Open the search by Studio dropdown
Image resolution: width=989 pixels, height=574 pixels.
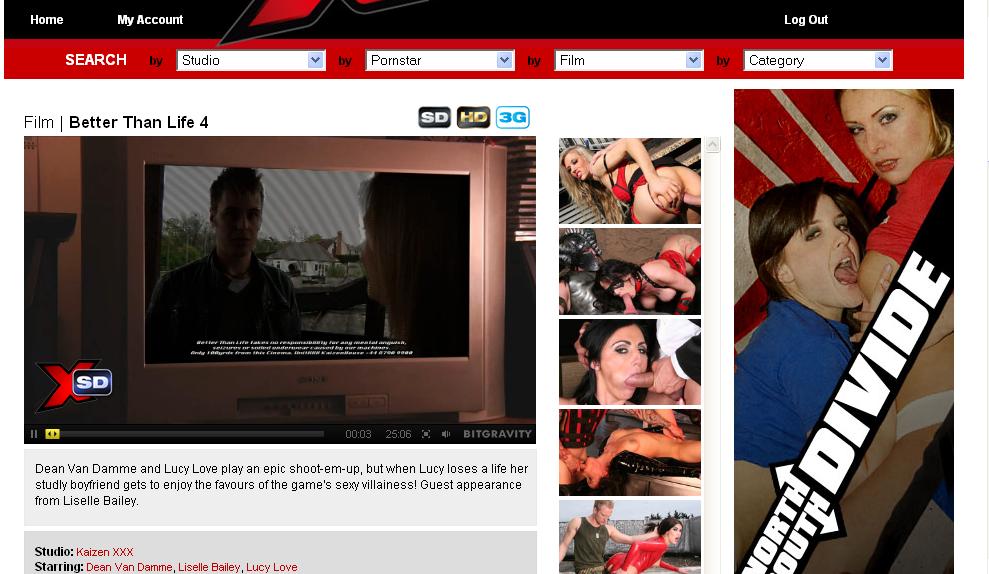click(x=251, y=61)
